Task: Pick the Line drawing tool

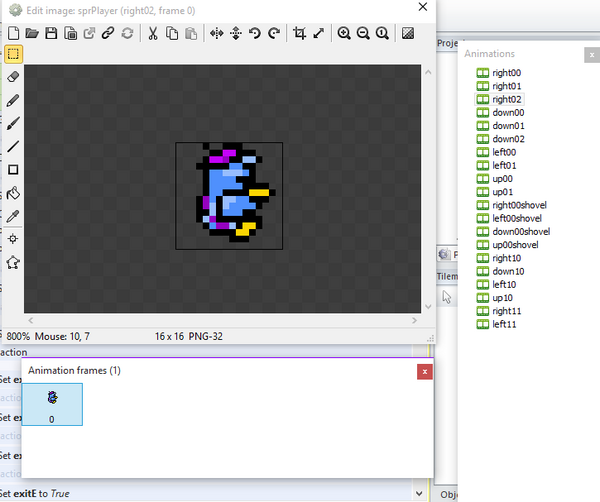Action: (x=13, y=146)
